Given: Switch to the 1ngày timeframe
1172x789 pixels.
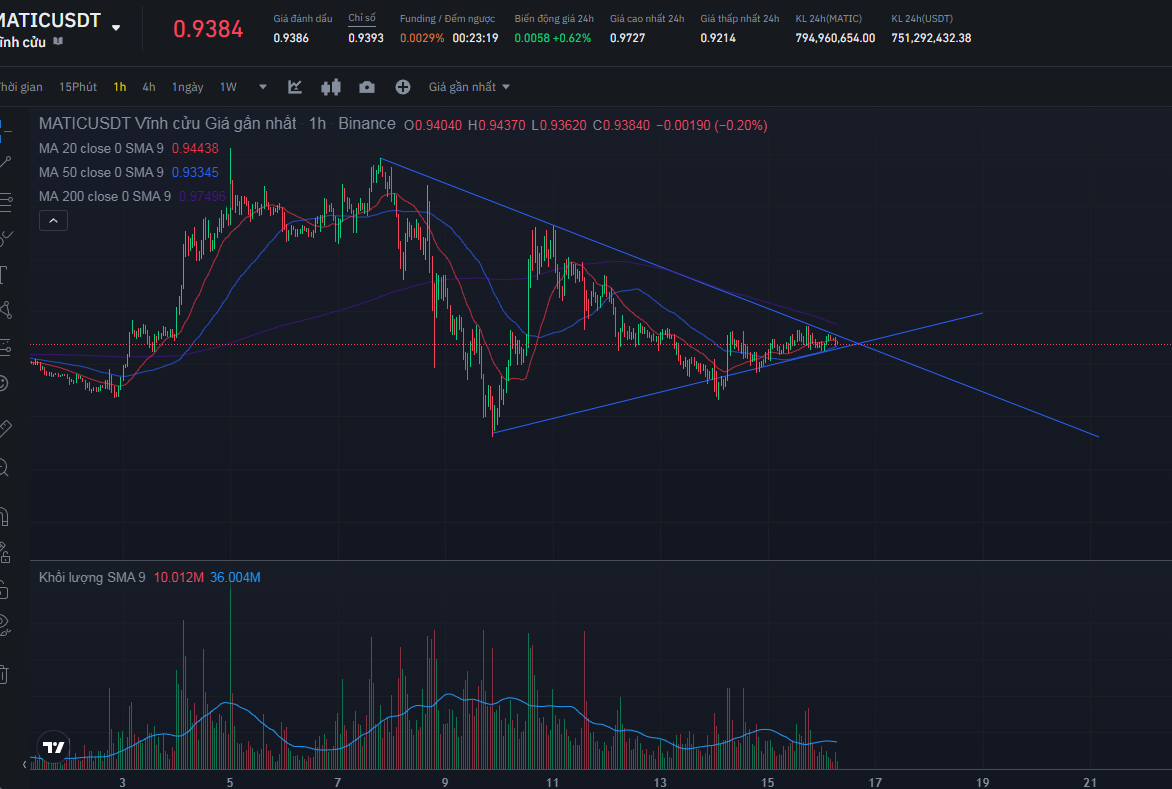Looking at the screenshot, I should click(188, 87).
